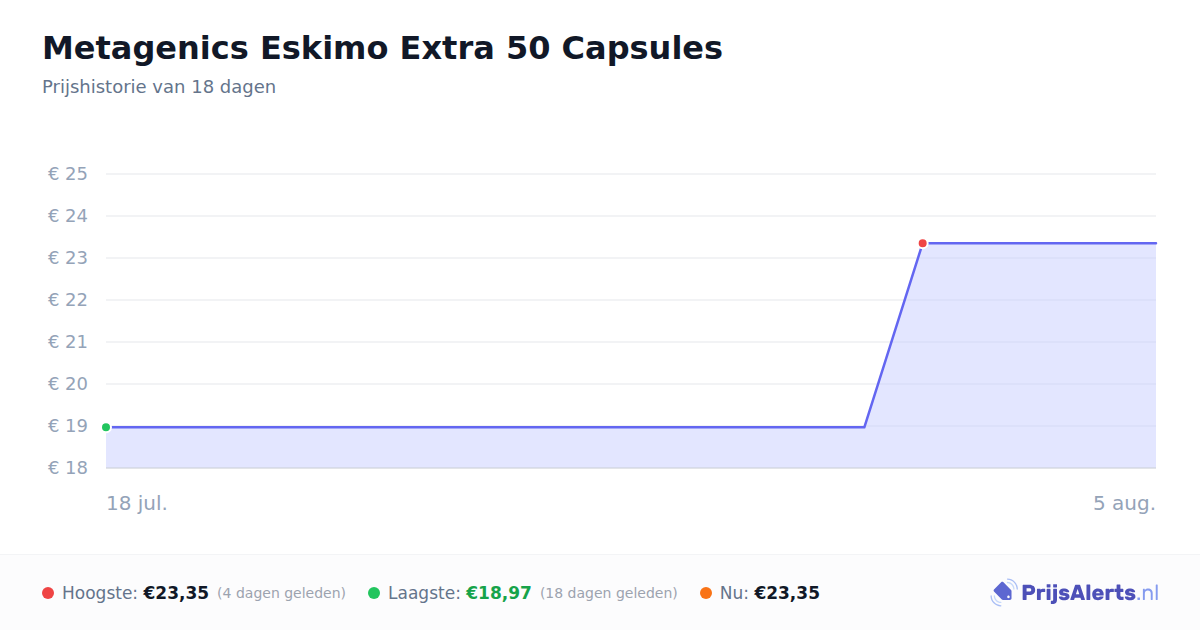The width and height of the screenshot is (1200, 630).
Task: Click the green dot beside Laagste
Action: 374,593
